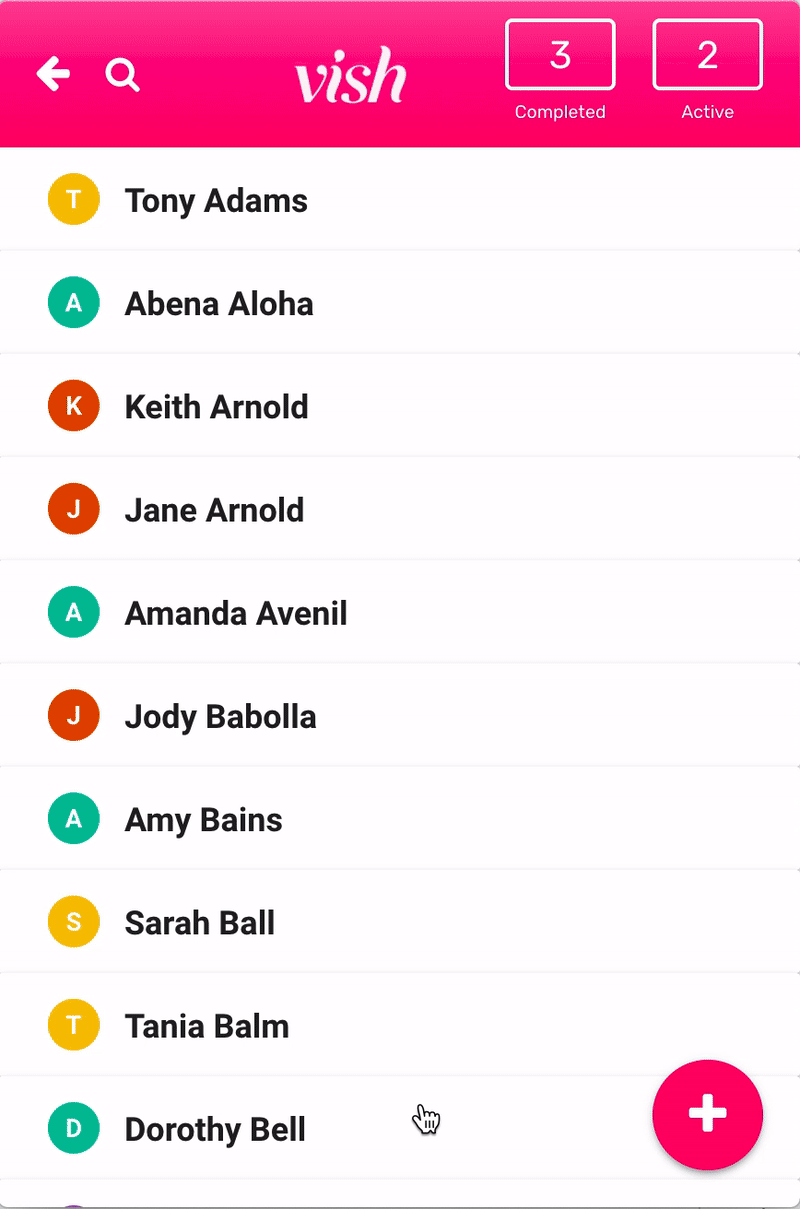Select Tania Balm's list entry
Screen dimensions: 800x1209
click(x=207, y=1026)
